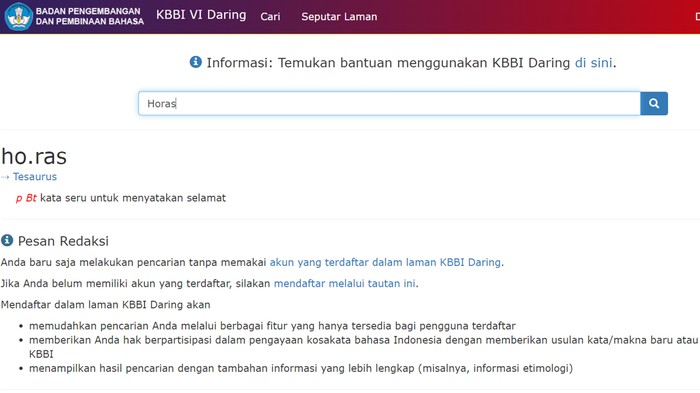Click the 'Pesan Redaksi' heading
This screenshot has height=393, width=700.
pos(63,241)
